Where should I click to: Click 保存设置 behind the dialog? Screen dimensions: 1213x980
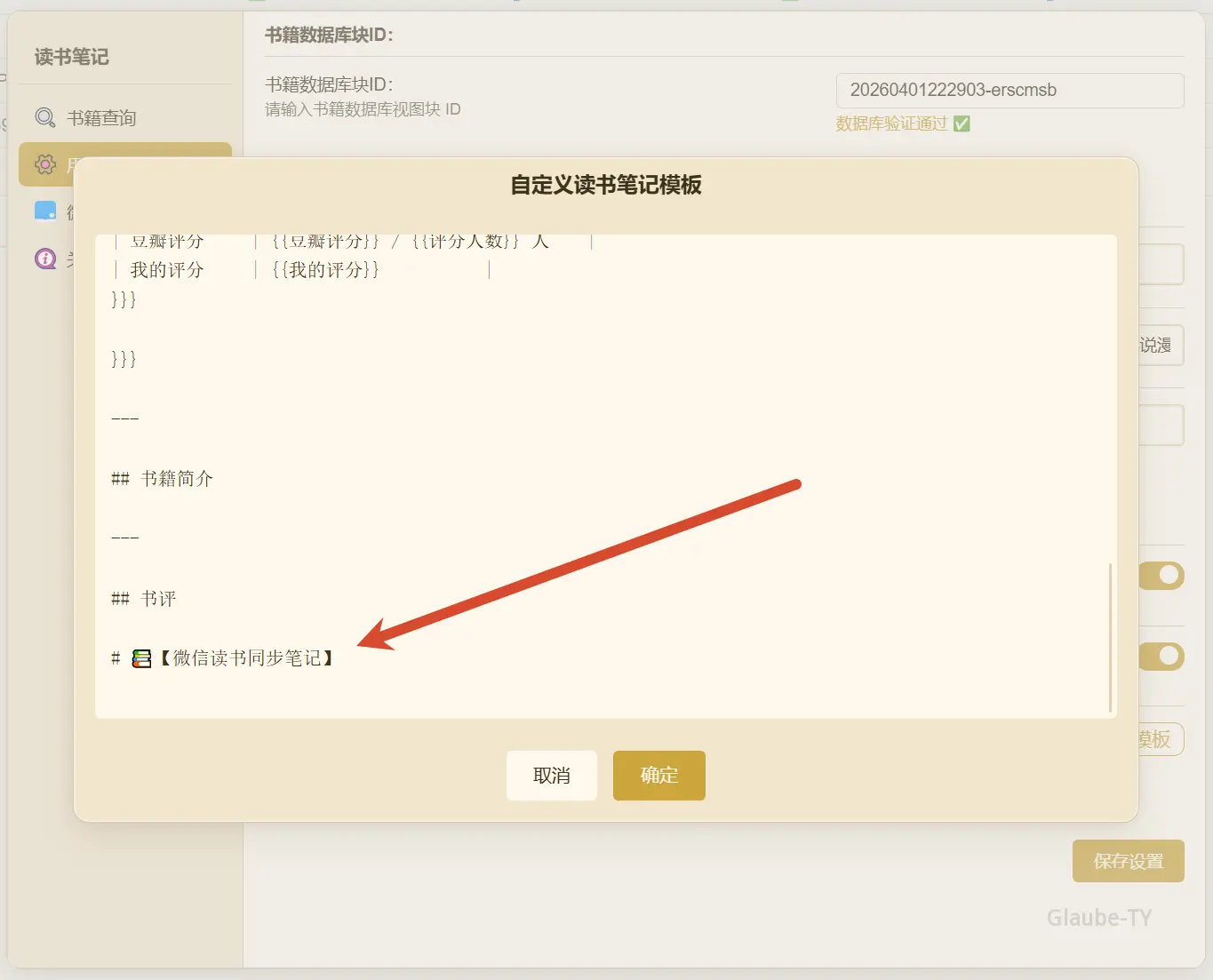[x=1129, y=861]
